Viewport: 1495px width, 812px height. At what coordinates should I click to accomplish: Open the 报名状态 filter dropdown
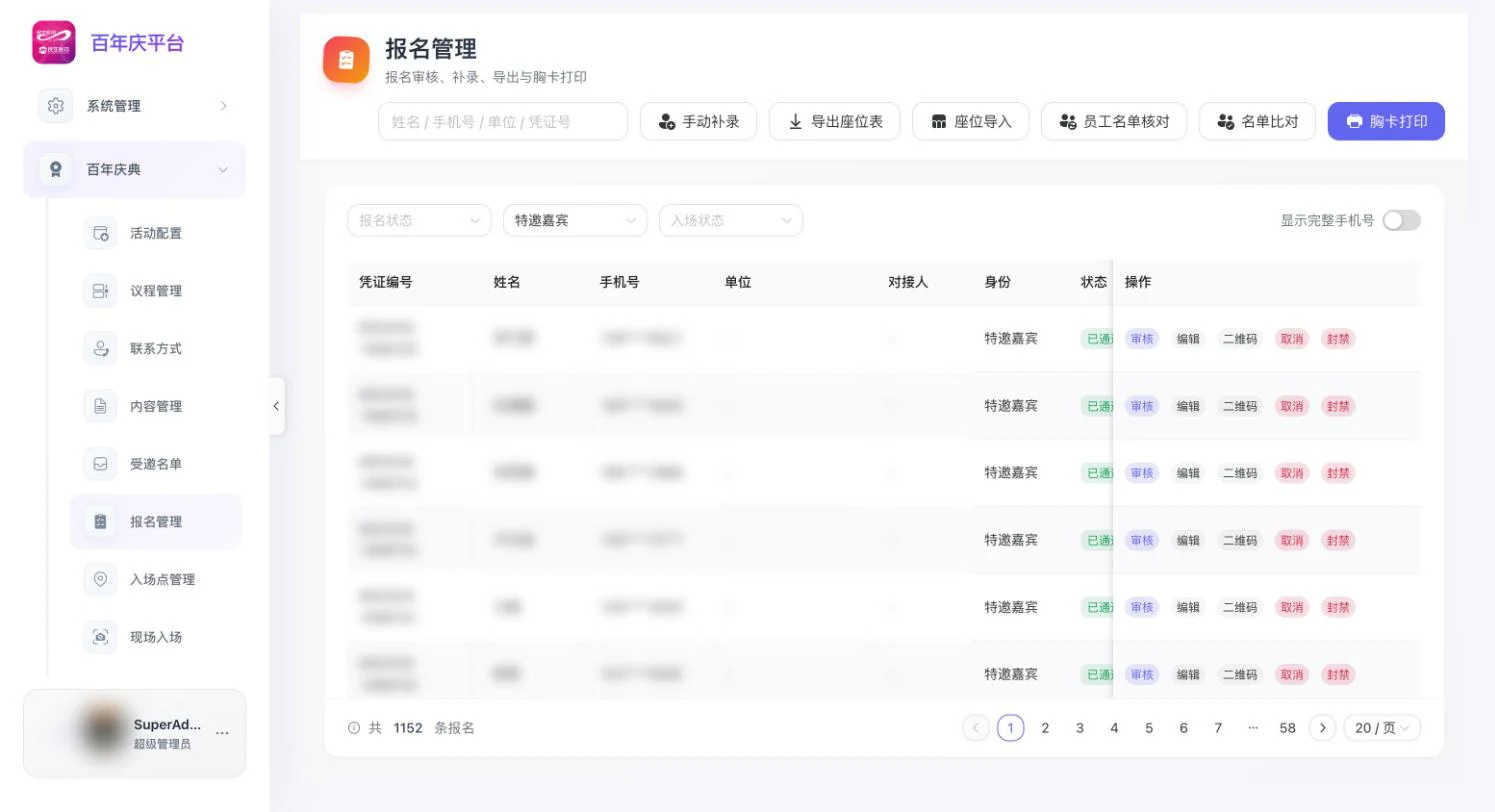tap(419, 221)
